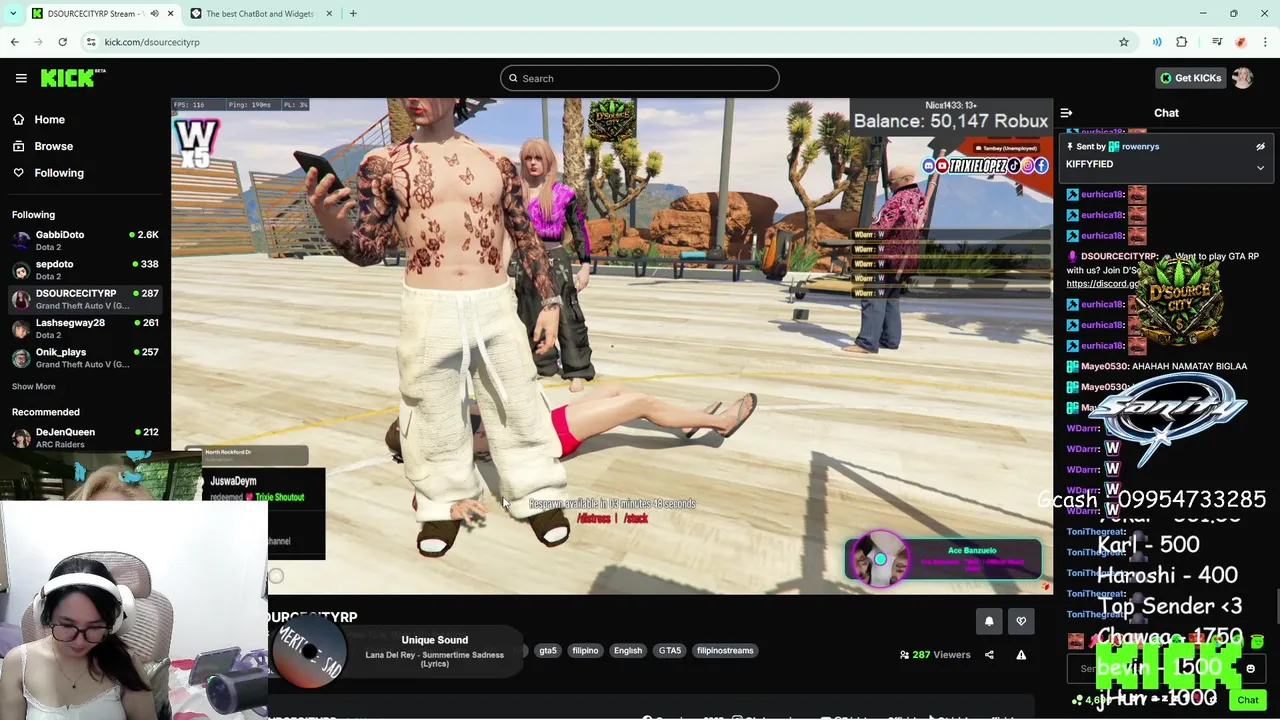Open user profile avatar menu

(1243, 78)
